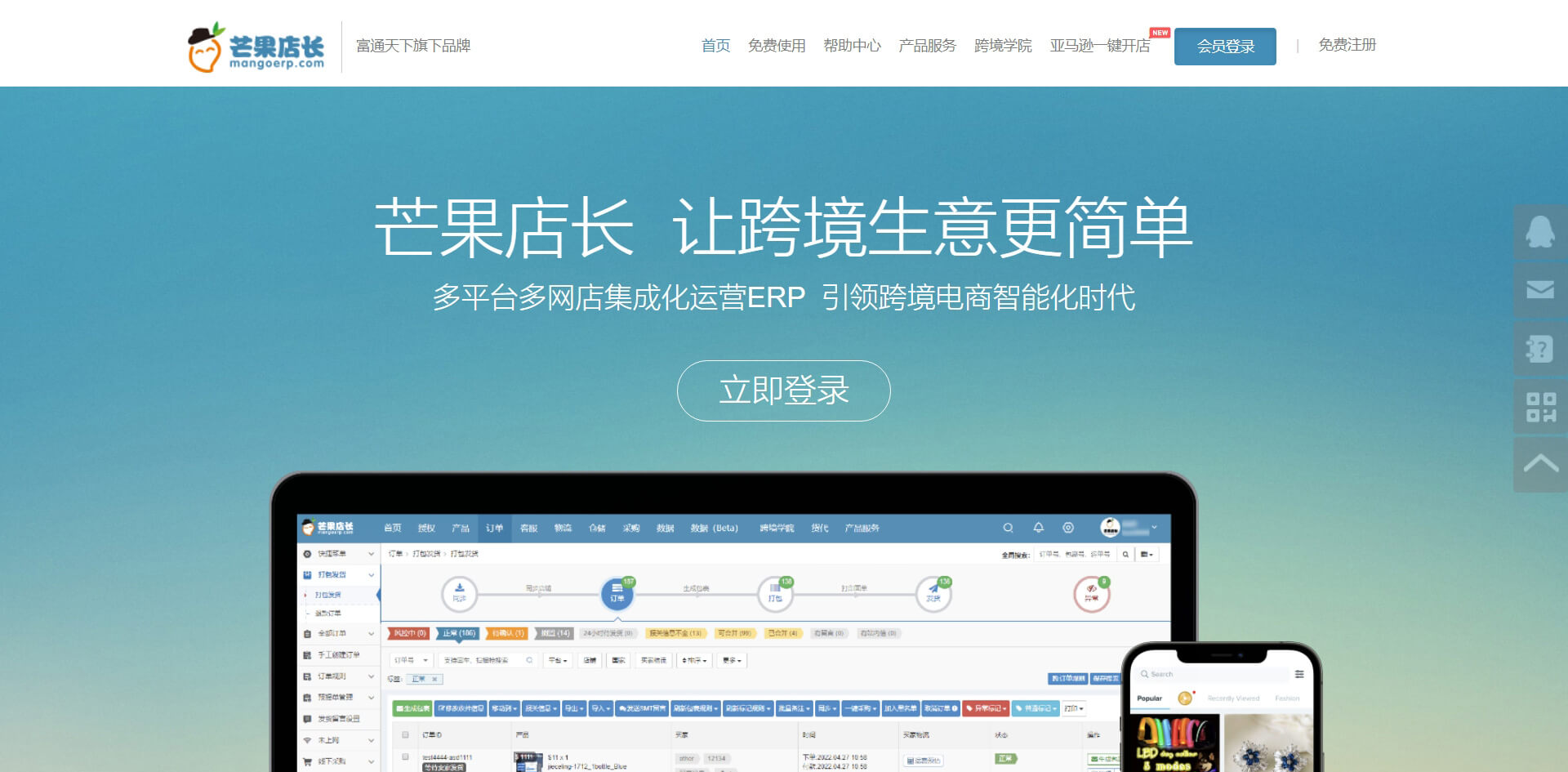This screenshot has width=1568, height=772.
Task: Open the 打印 dropdown in mockup toolbar
Action: [x=1074, y=708]
